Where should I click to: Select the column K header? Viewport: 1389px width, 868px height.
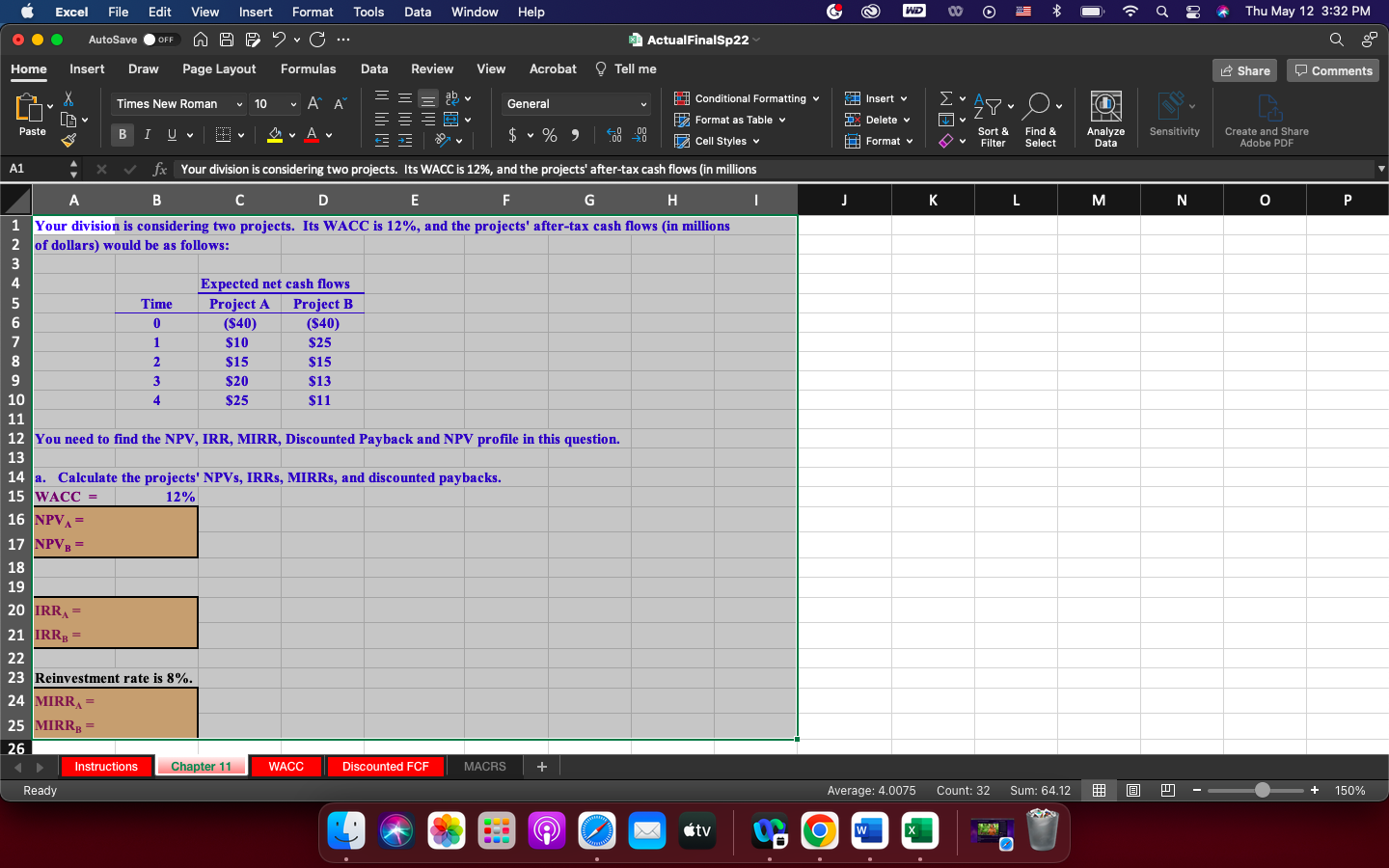pyautogui.click(x=933, y=200)
